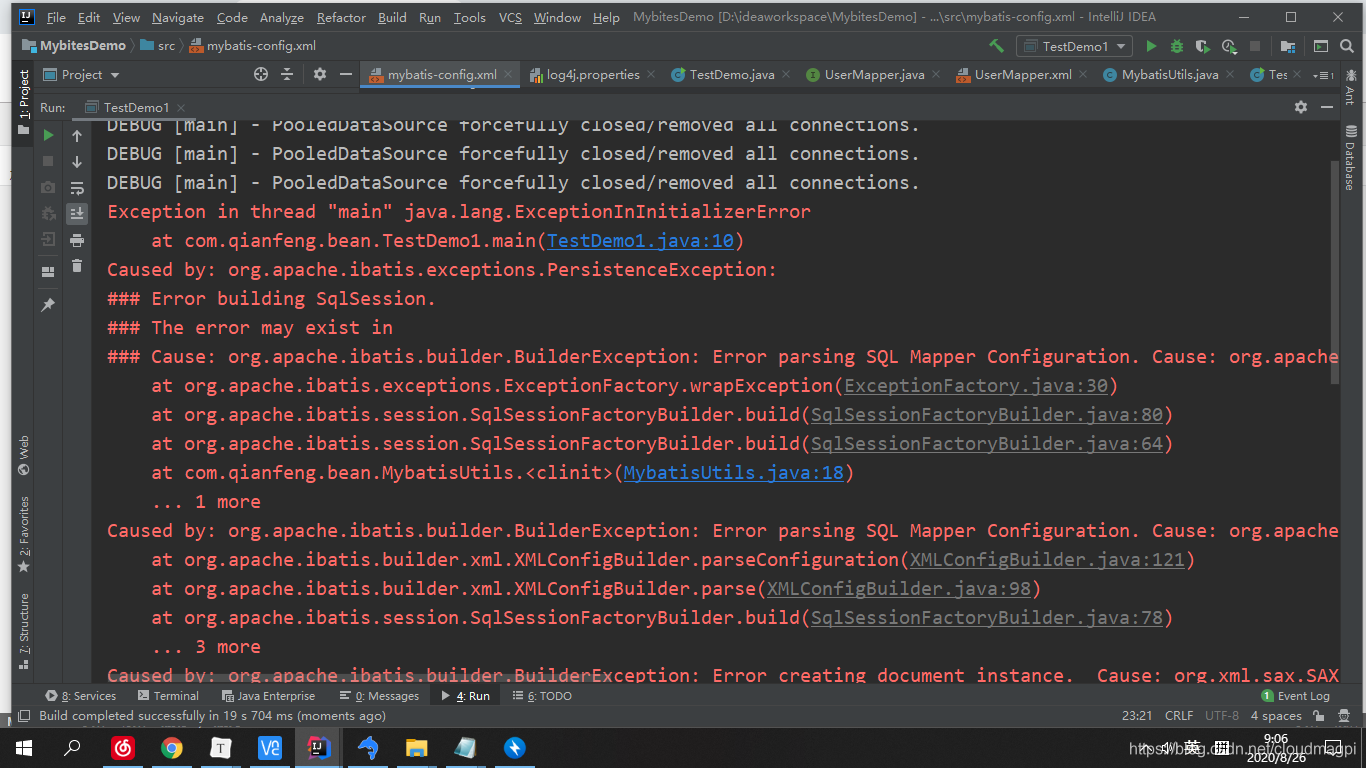The width and height of the screenshot is (1366, 768).
Task: Hide the Project panel with minus
Action: 346,74
